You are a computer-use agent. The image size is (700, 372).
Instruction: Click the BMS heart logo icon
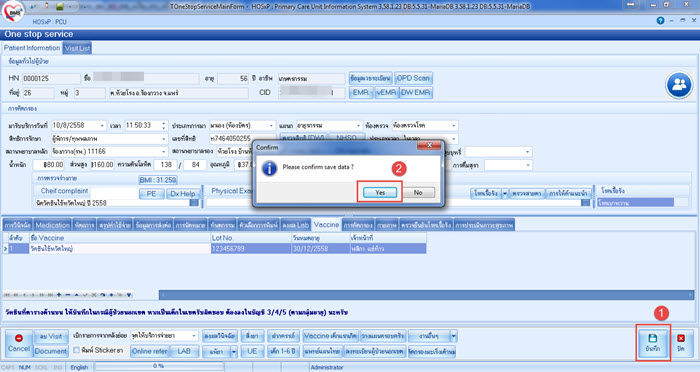pos(12,12)
